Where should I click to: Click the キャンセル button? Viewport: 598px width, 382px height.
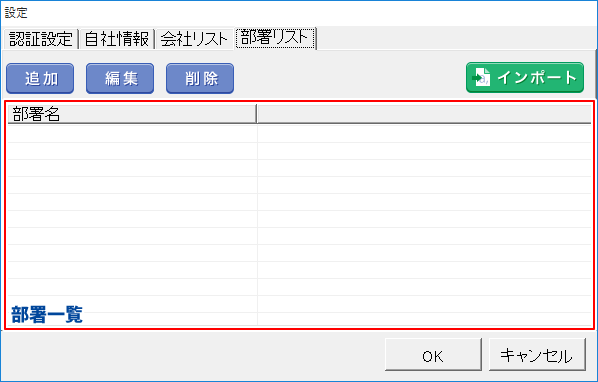click(537, 355)
